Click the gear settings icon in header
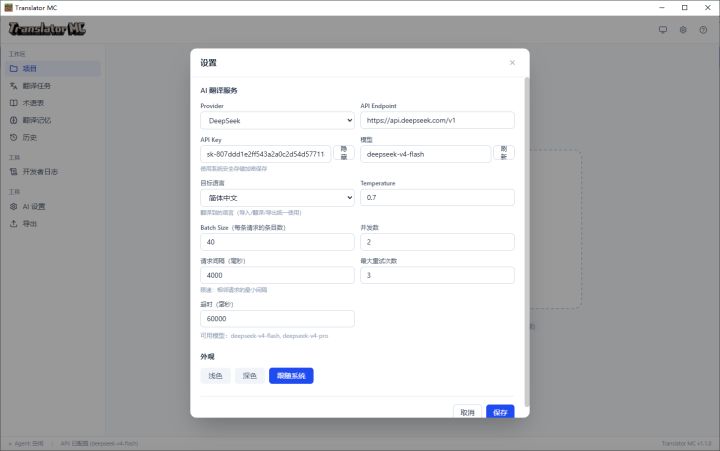The height and width of the screenshot is (451, 720). [x=683, y=30]
